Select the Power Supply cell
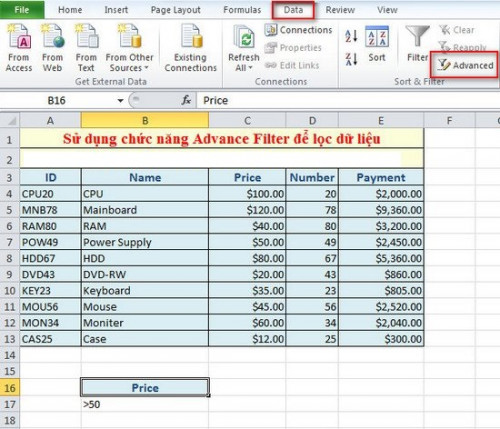The height and width of the screenshot is (429, 500). [145, 242]
